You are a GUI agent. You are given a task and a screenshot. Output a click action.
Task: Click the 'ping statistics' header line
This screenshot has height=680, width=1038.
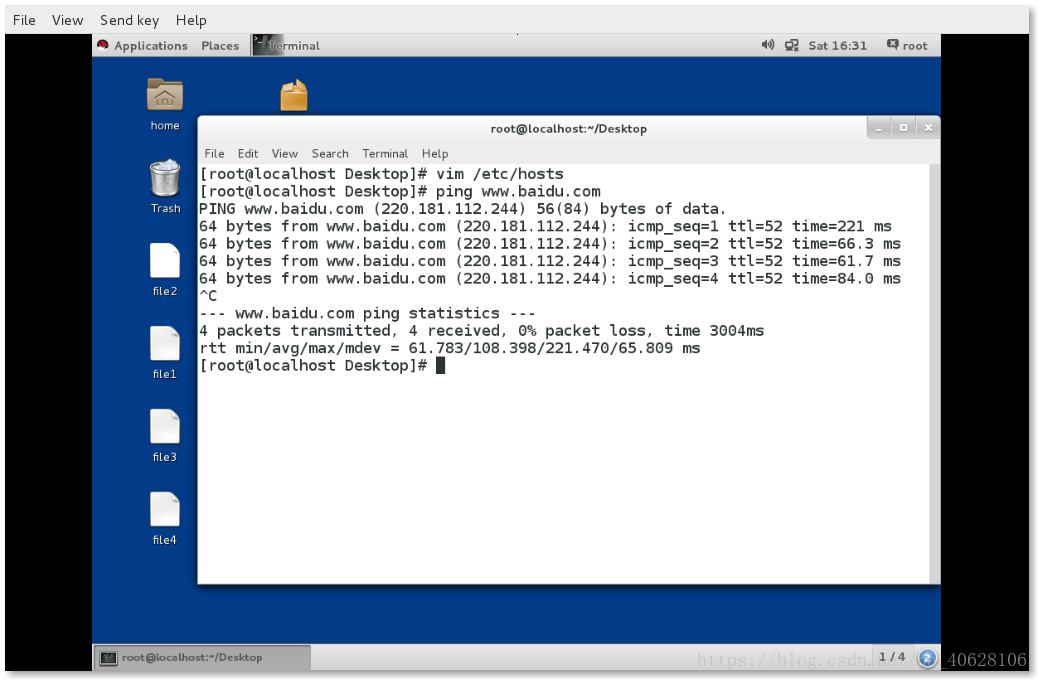(x=367, y=313)
